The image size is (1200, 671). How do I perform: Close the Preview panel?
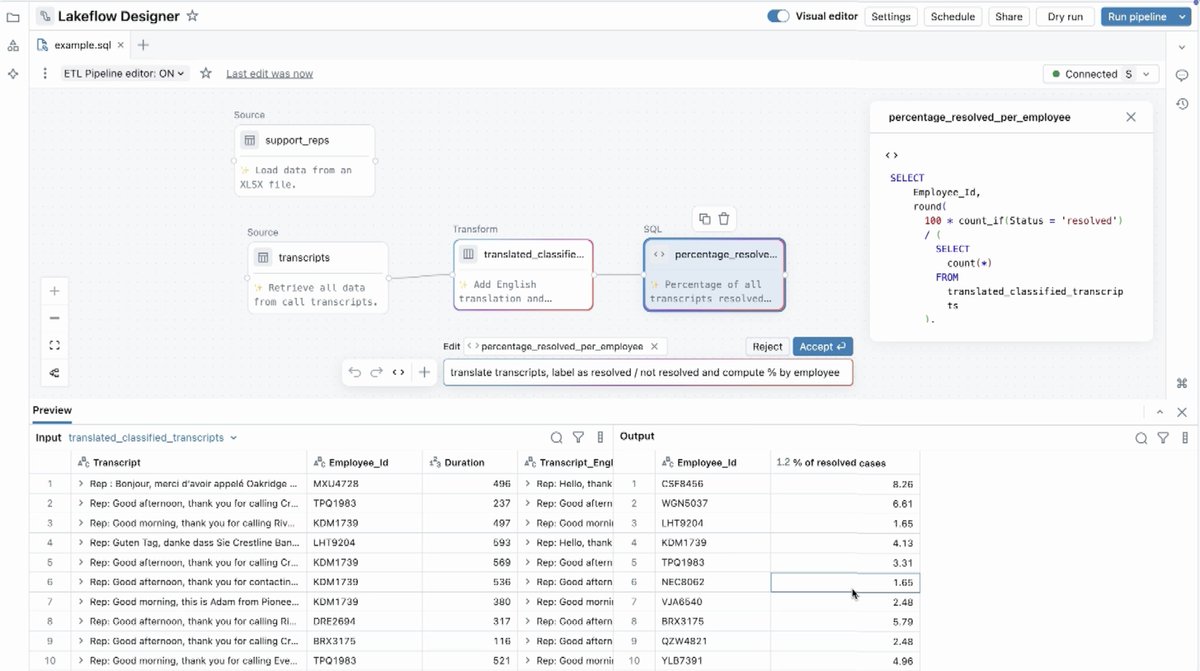pos(1182,412)
